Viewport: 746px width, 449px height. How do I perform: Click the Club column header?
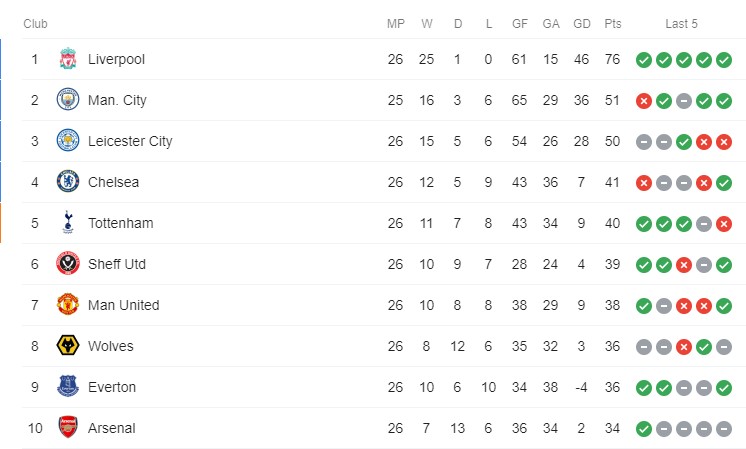[35, 24]
